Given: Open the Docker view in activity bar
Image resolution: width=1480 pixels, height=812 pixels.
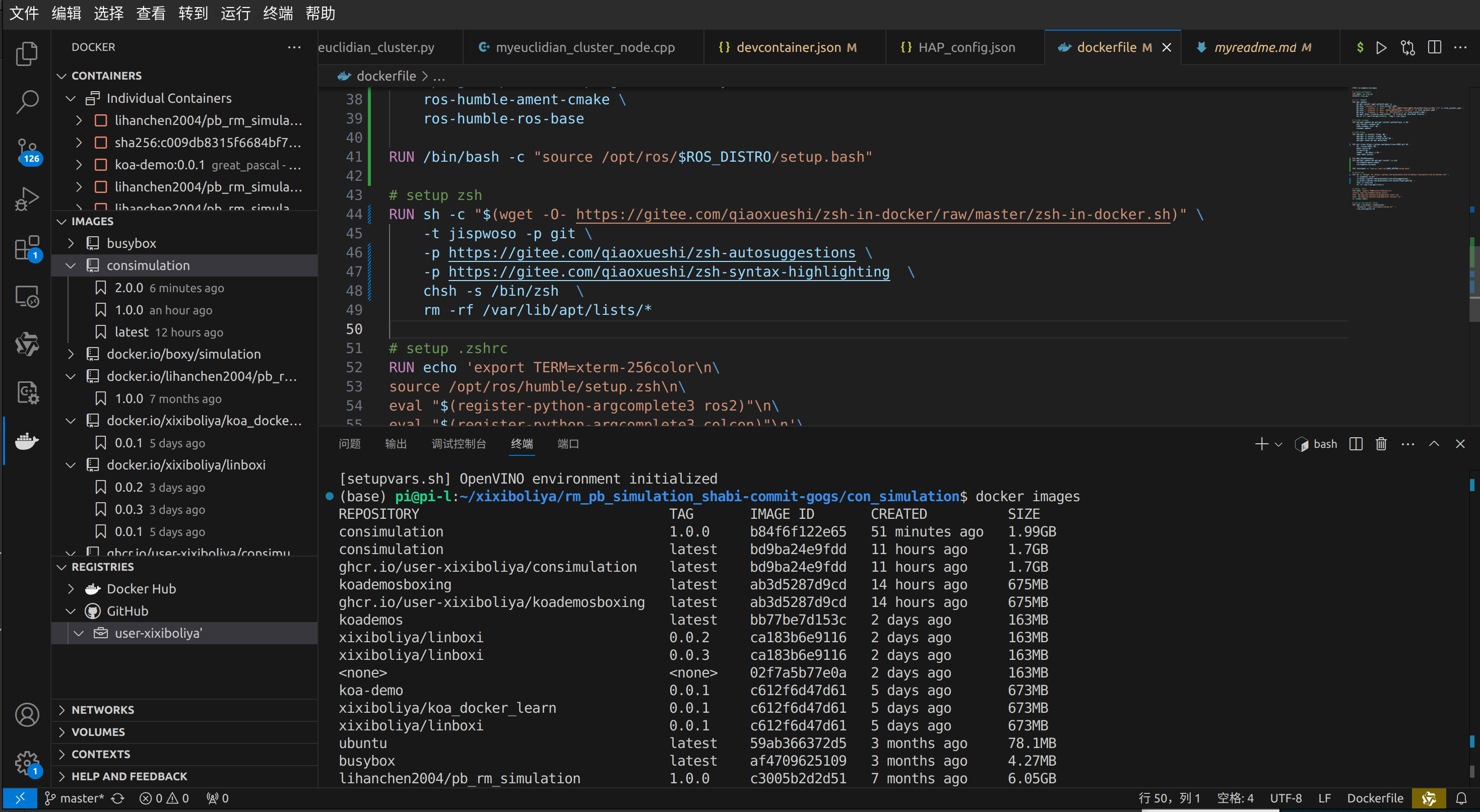Looking at the screenshot, I should 26,441.
